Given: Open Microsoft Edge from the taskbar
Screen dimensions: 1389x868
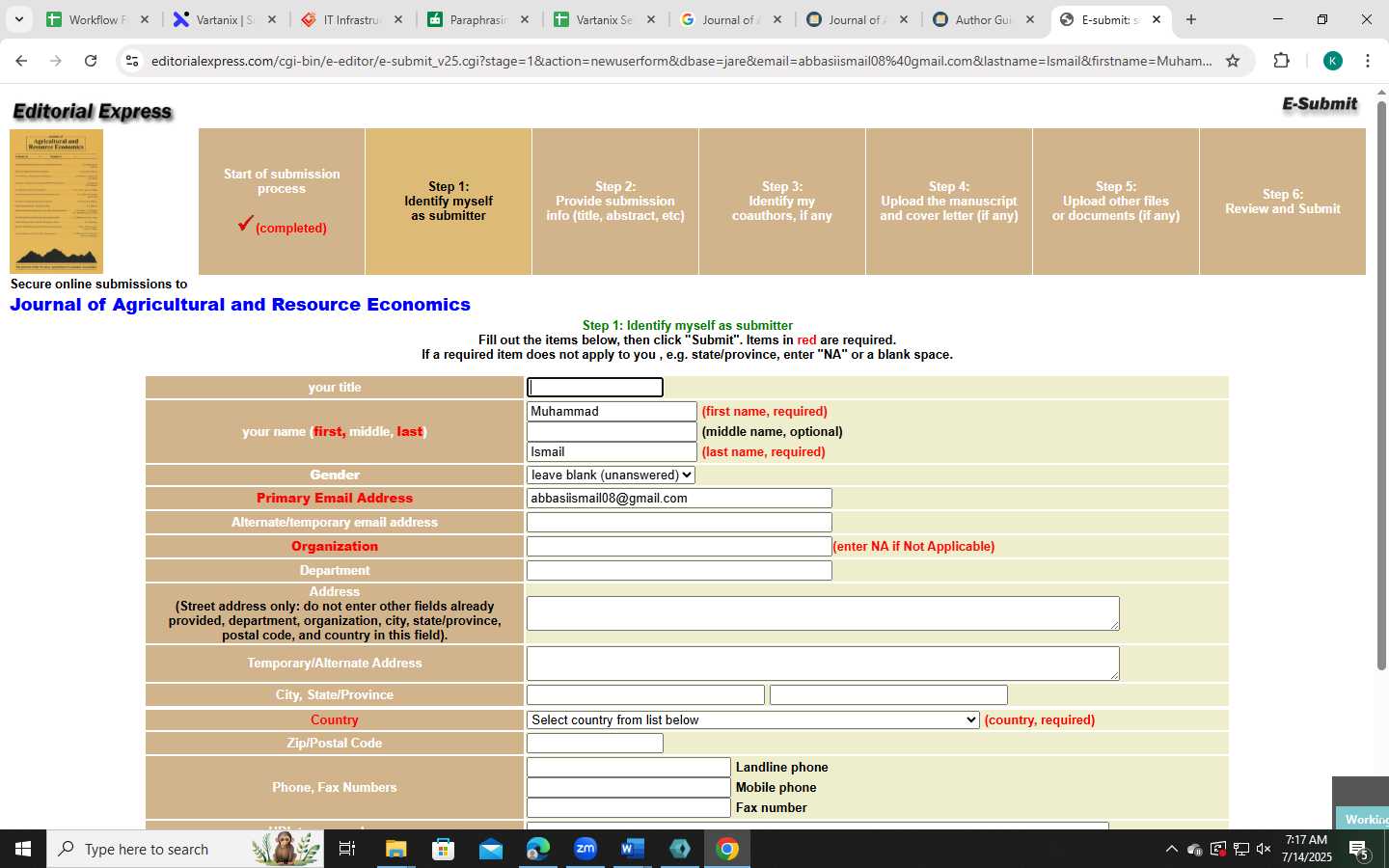Looking at the screenshot, I should [537, 849].
